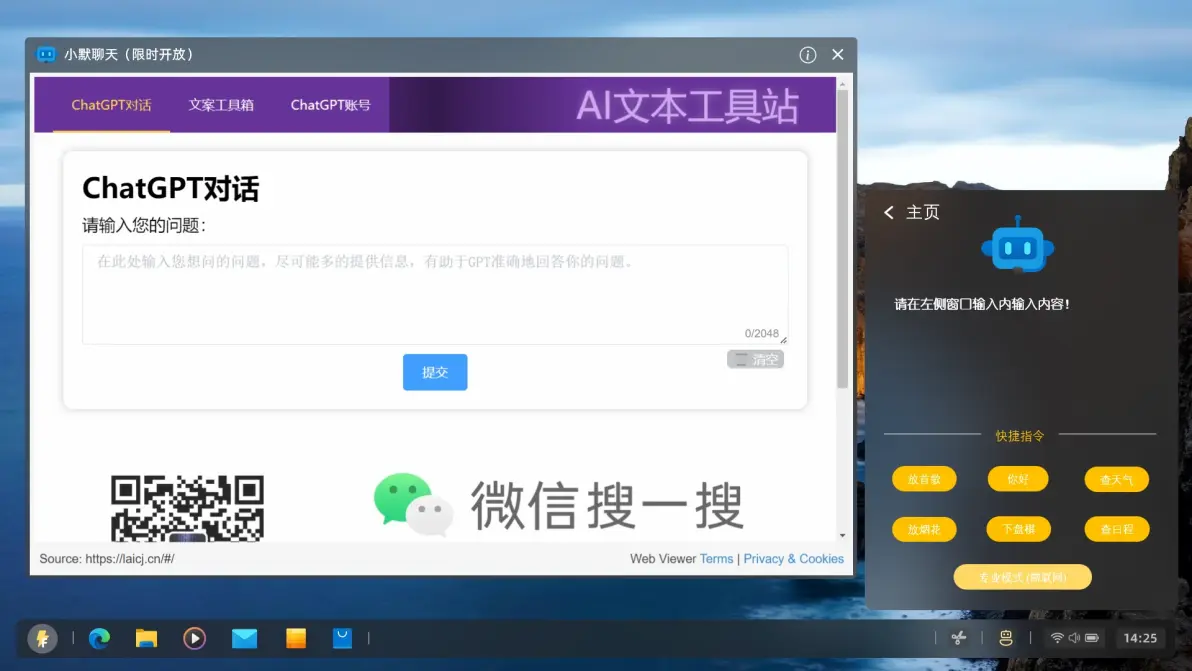Click the lightning start launcher icon
The image size is (1192, 671).
coord(42,638)
